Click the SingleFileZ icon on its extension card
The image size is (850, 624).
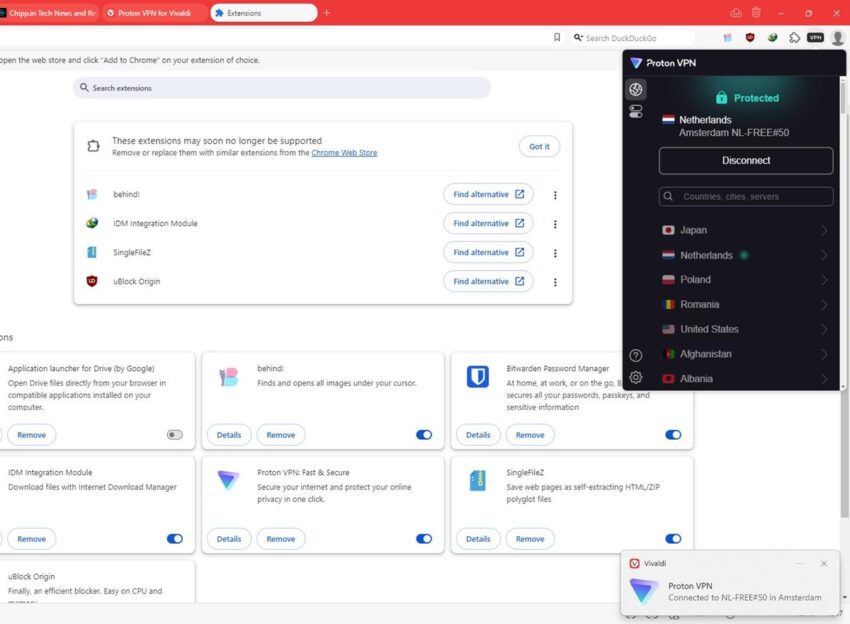pyautogui.click(x=478, y=480)
